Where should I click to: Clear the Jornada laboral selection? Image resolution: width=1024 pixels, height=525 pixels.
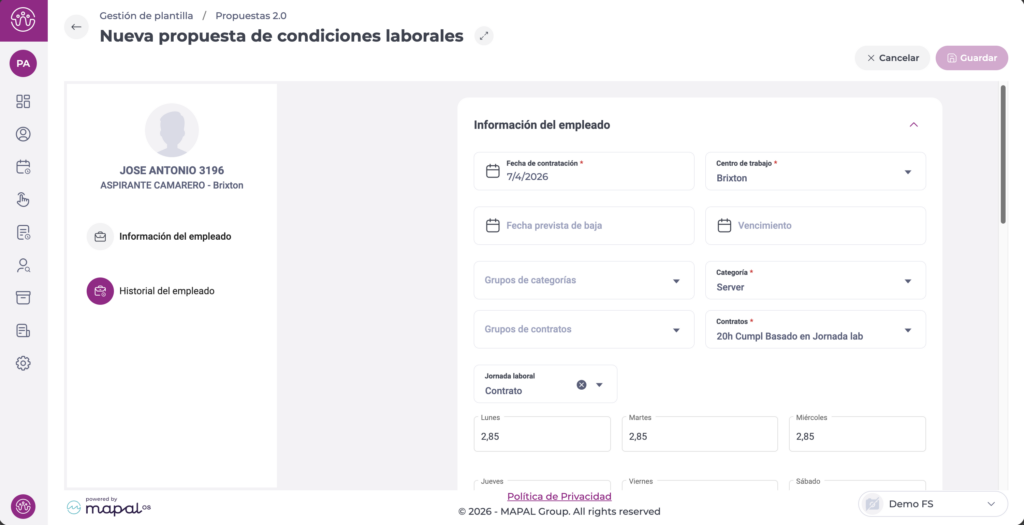click(581, 384)
